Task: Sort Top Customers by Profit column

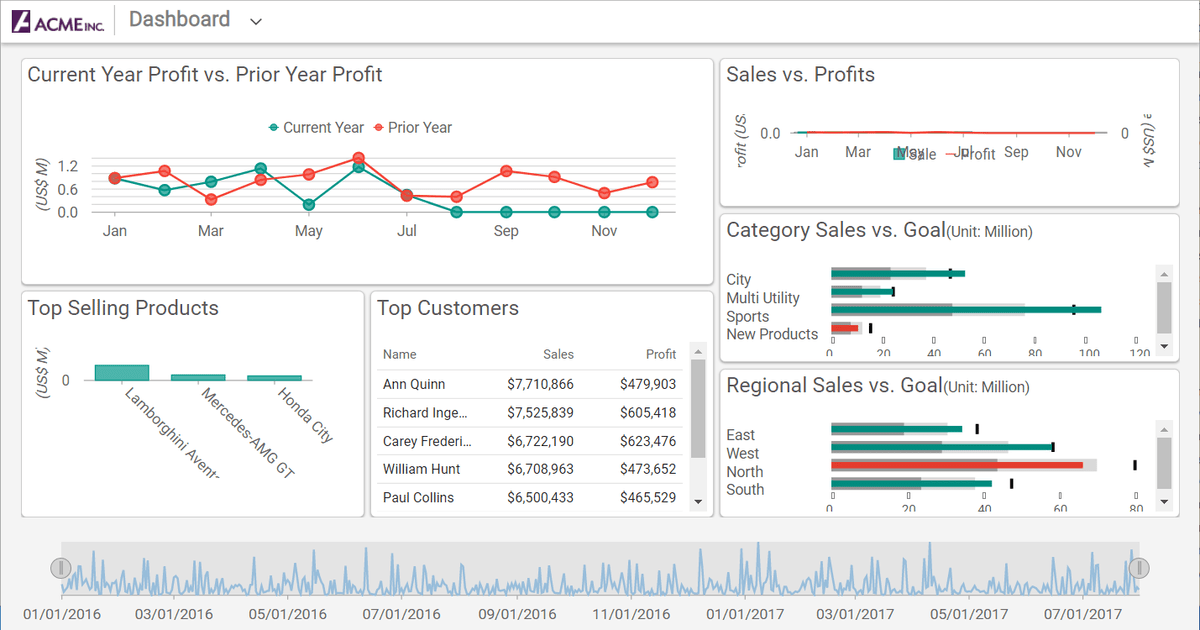Action: 661,354
